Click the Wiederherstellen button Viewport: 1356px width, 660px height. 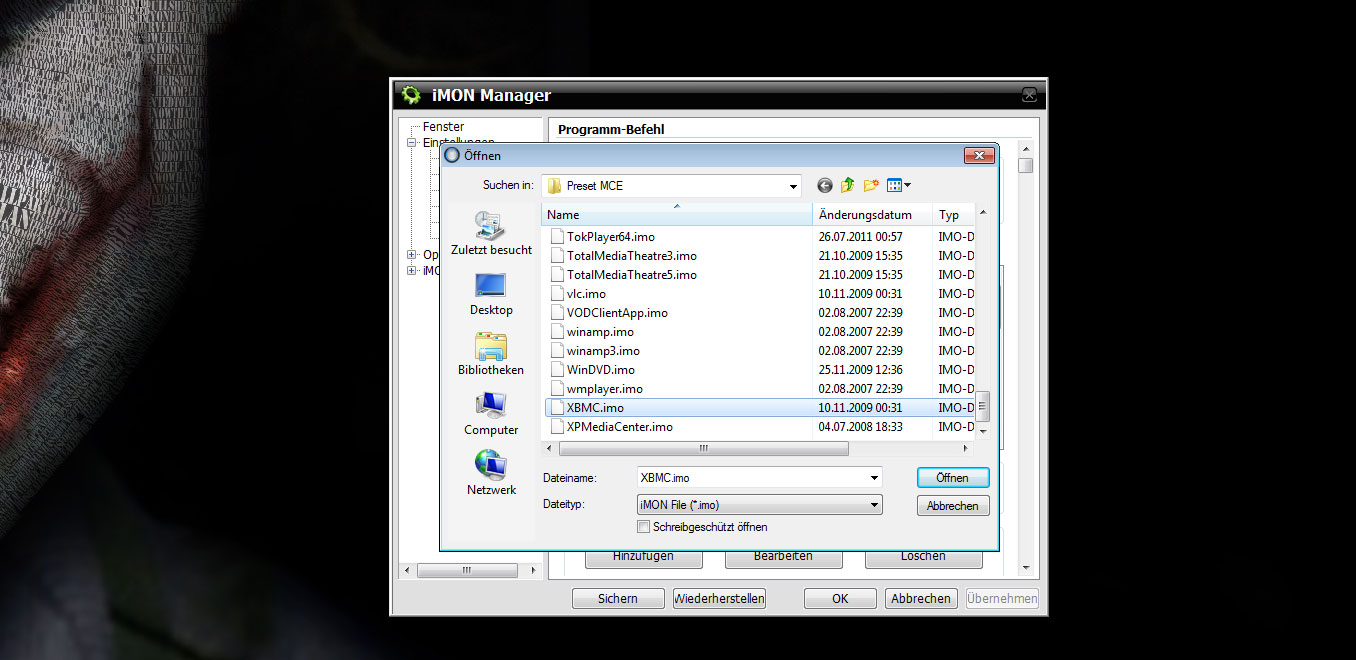pyautogui.click(x=719, y=598)
